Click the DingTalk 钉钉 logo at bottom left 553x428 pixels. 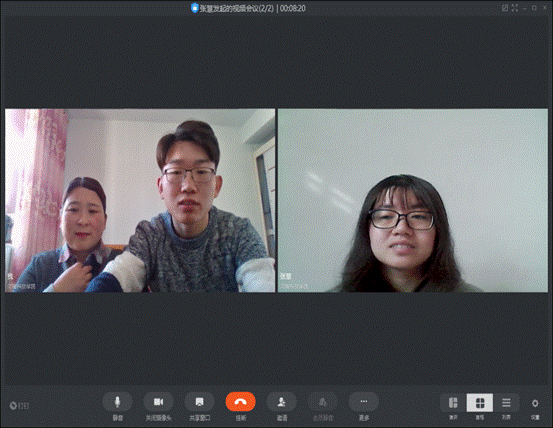(x=19, y=405)
